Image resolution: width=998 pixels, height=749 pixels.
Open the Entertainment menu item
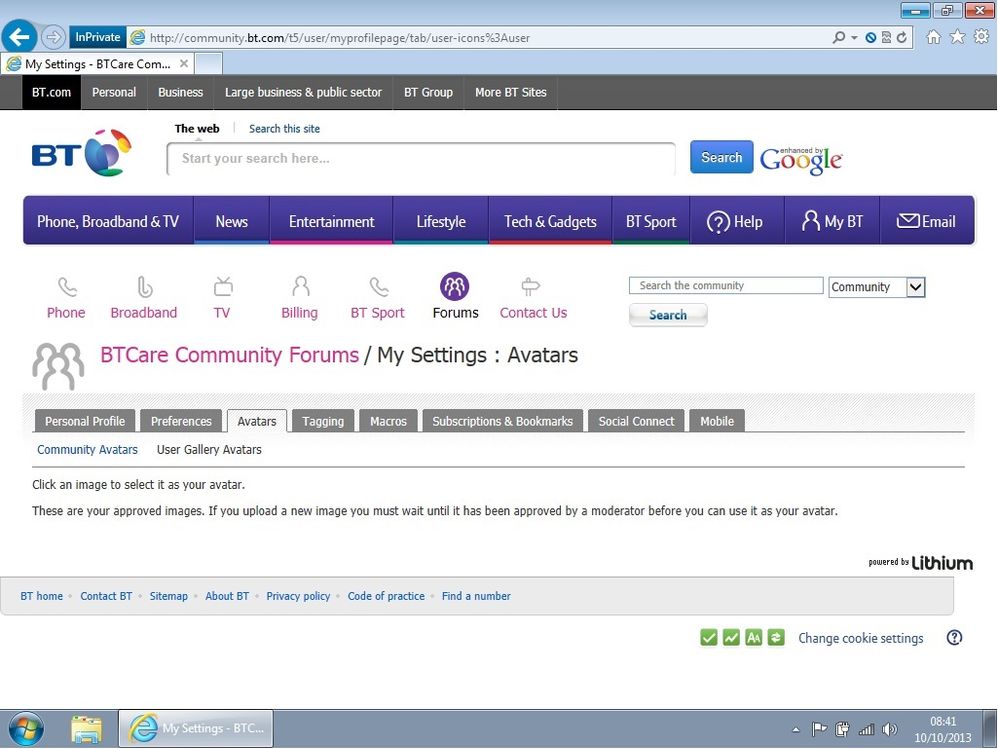tap(331, 221)
